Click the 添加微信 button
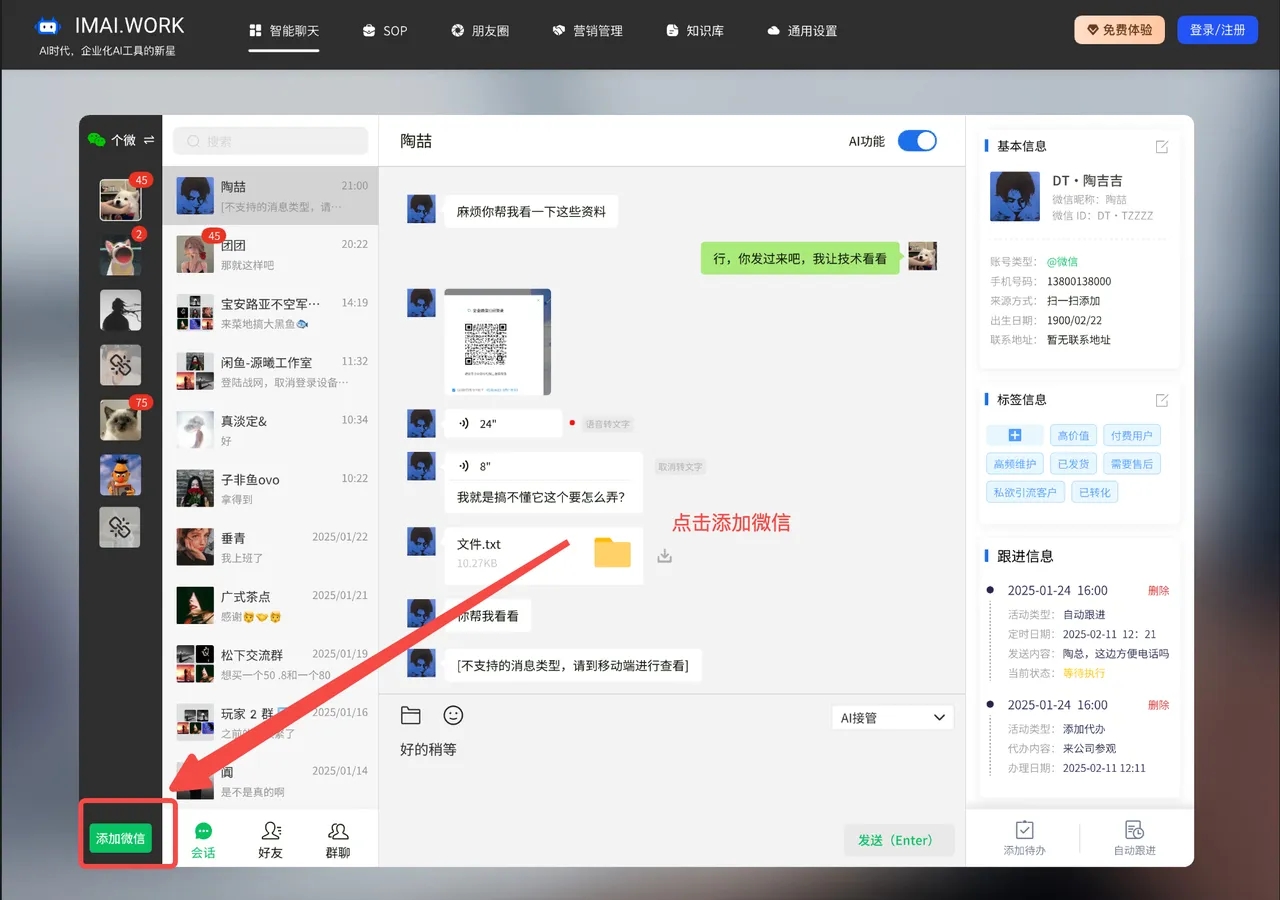 point(120,838)
